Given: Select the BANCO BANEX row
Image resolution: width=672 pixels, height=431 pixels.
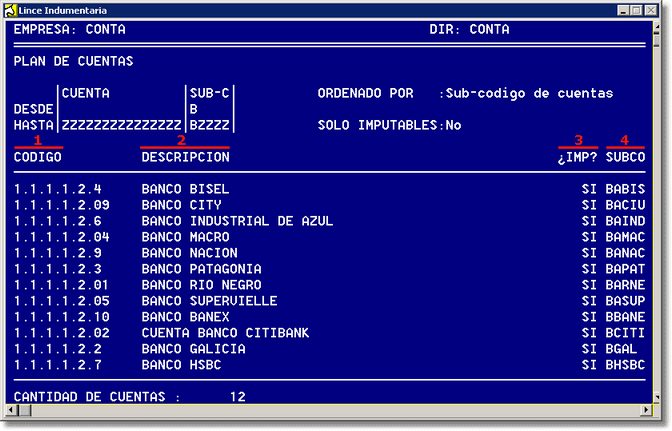Looking at the screenshot, I should 329,317.
